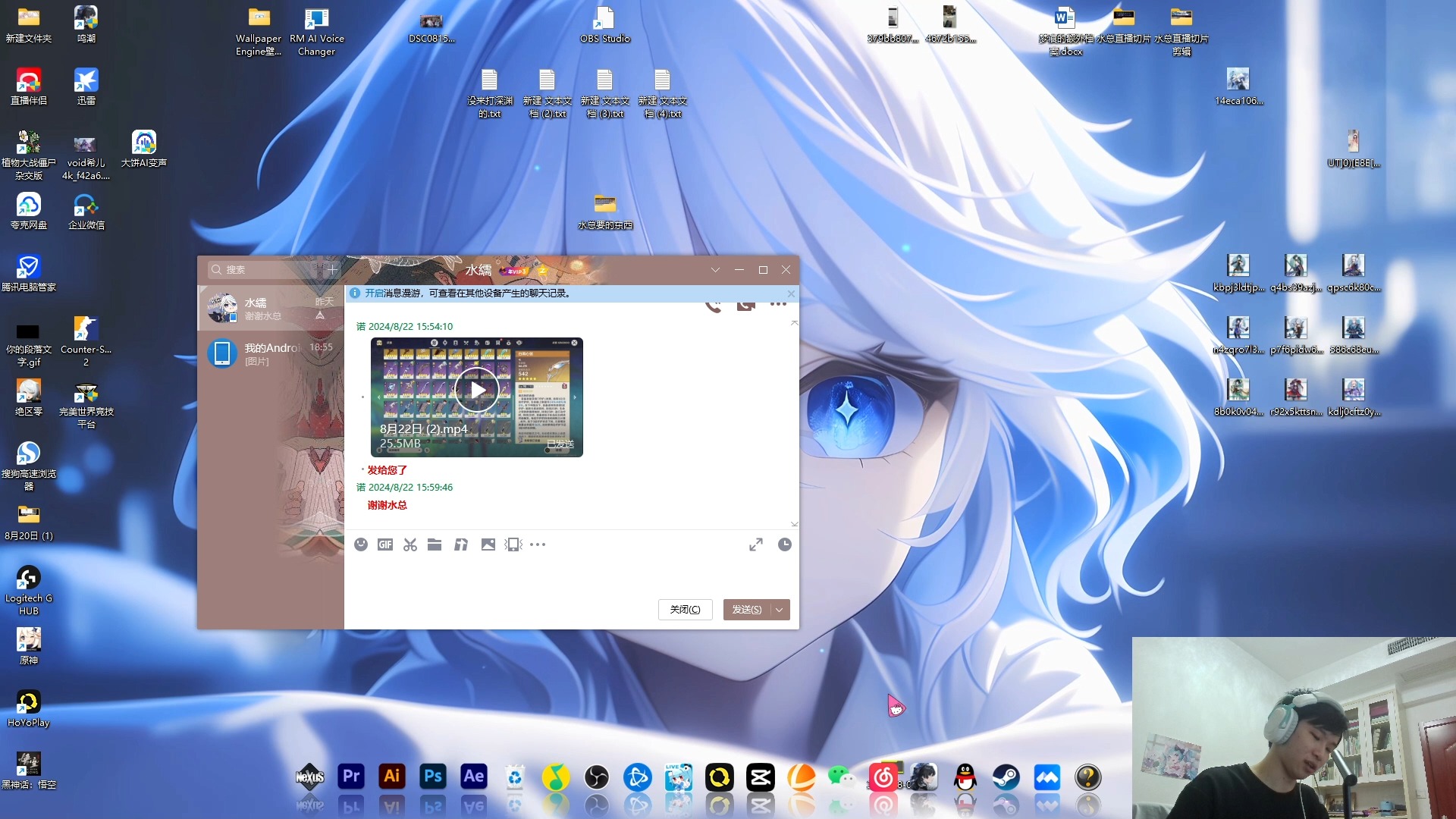1456x819 pixels.
Task: Select the 大饼AI变声 desktop icon
Action: (x=144, y=149)
